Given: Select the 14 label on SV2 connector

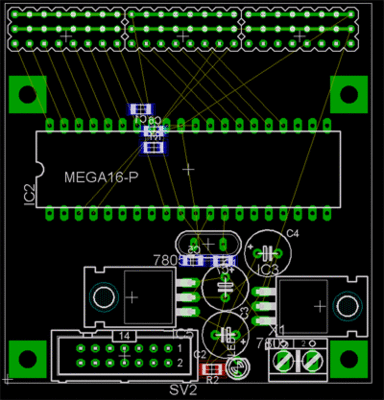Looking at the screenshot, I should pos(124,336).
